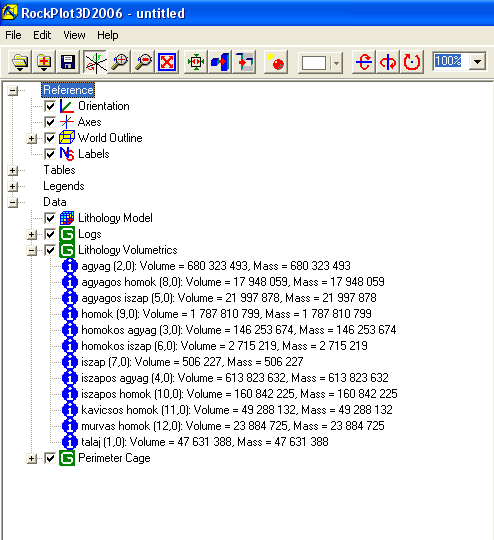The width and height of the screenshot is (494, 540).
Task: Select the Tables tree label
Action: point(59,170)
